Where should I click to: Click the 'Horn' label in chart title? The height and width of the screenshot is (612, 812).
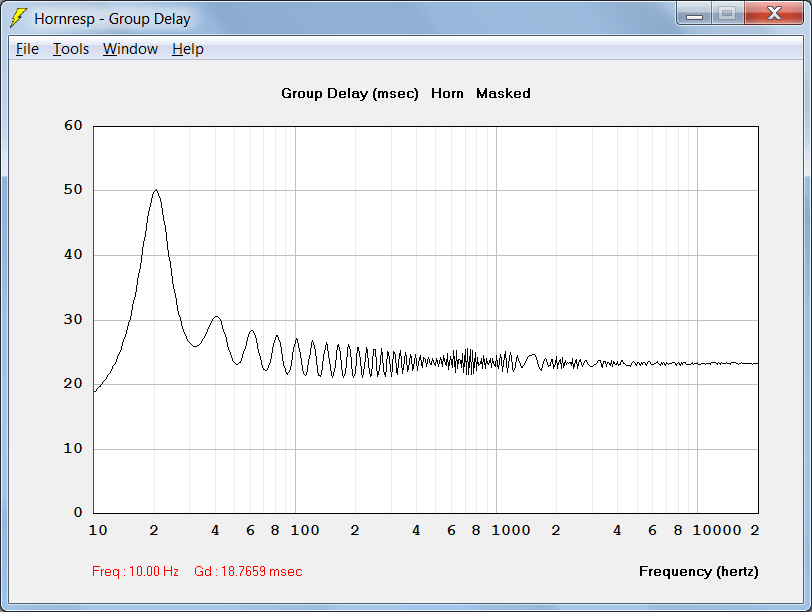pos(447,94)
